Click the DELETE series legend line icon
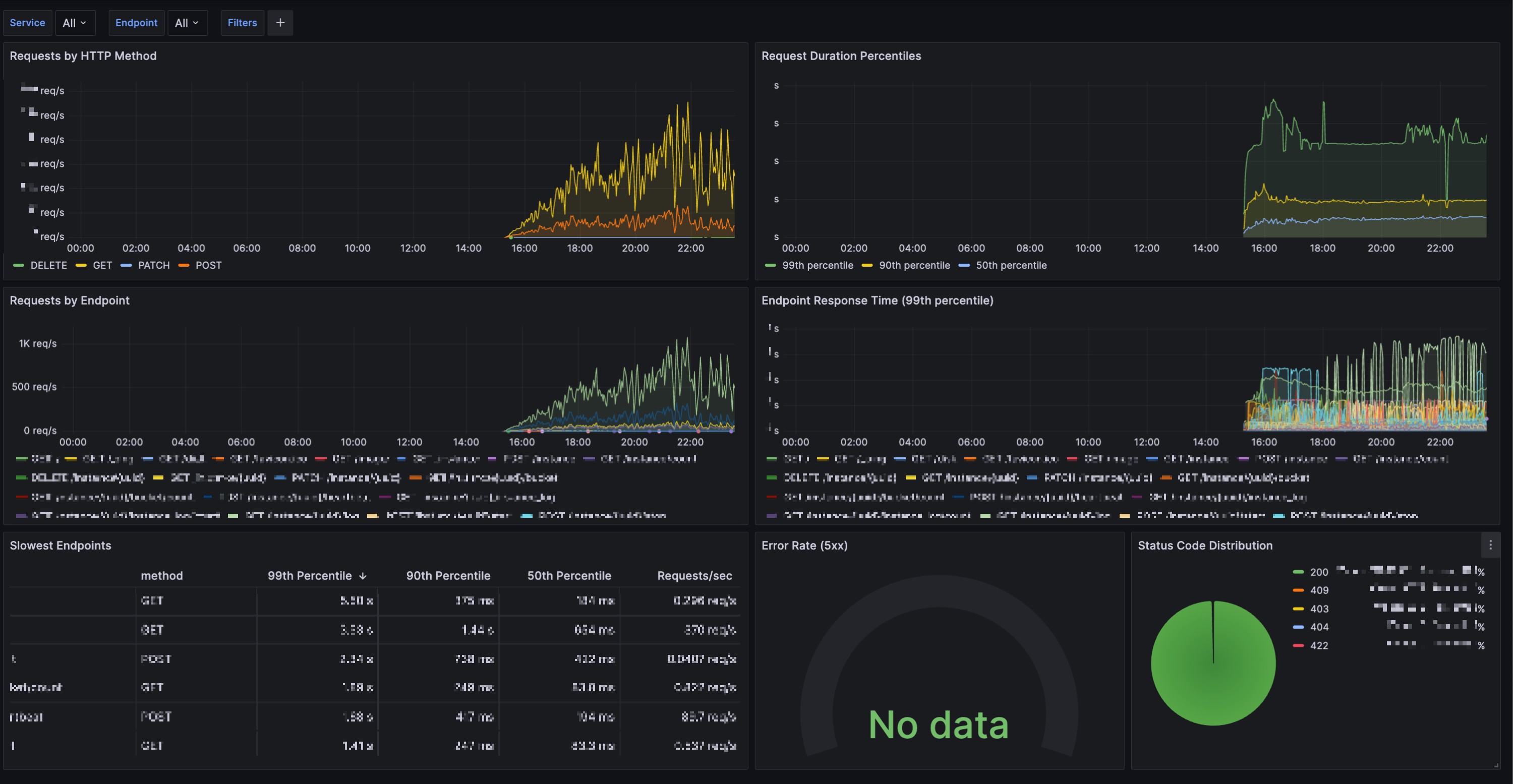The image size is (1513, 784). coord(18,265)
